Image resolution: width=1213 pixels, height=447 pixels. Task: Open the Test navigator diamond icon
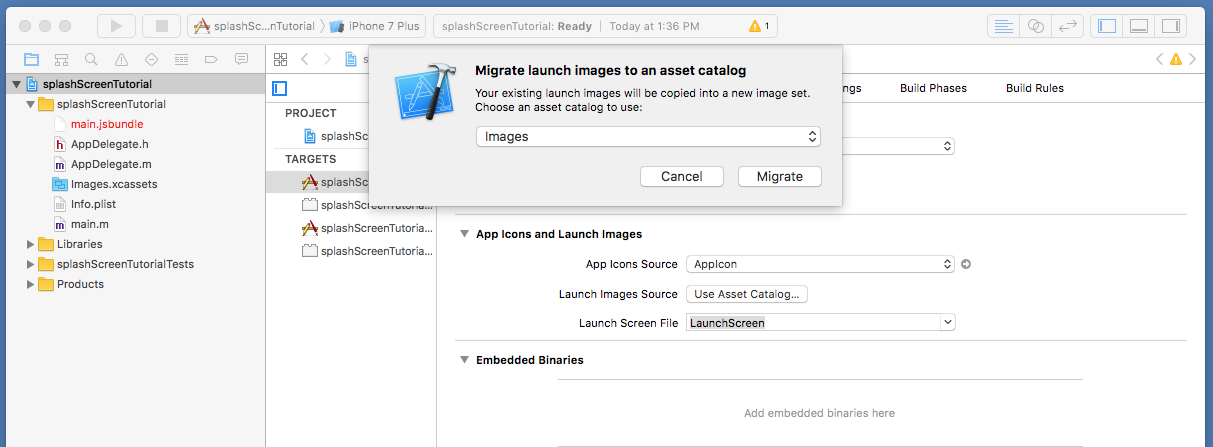151,59
